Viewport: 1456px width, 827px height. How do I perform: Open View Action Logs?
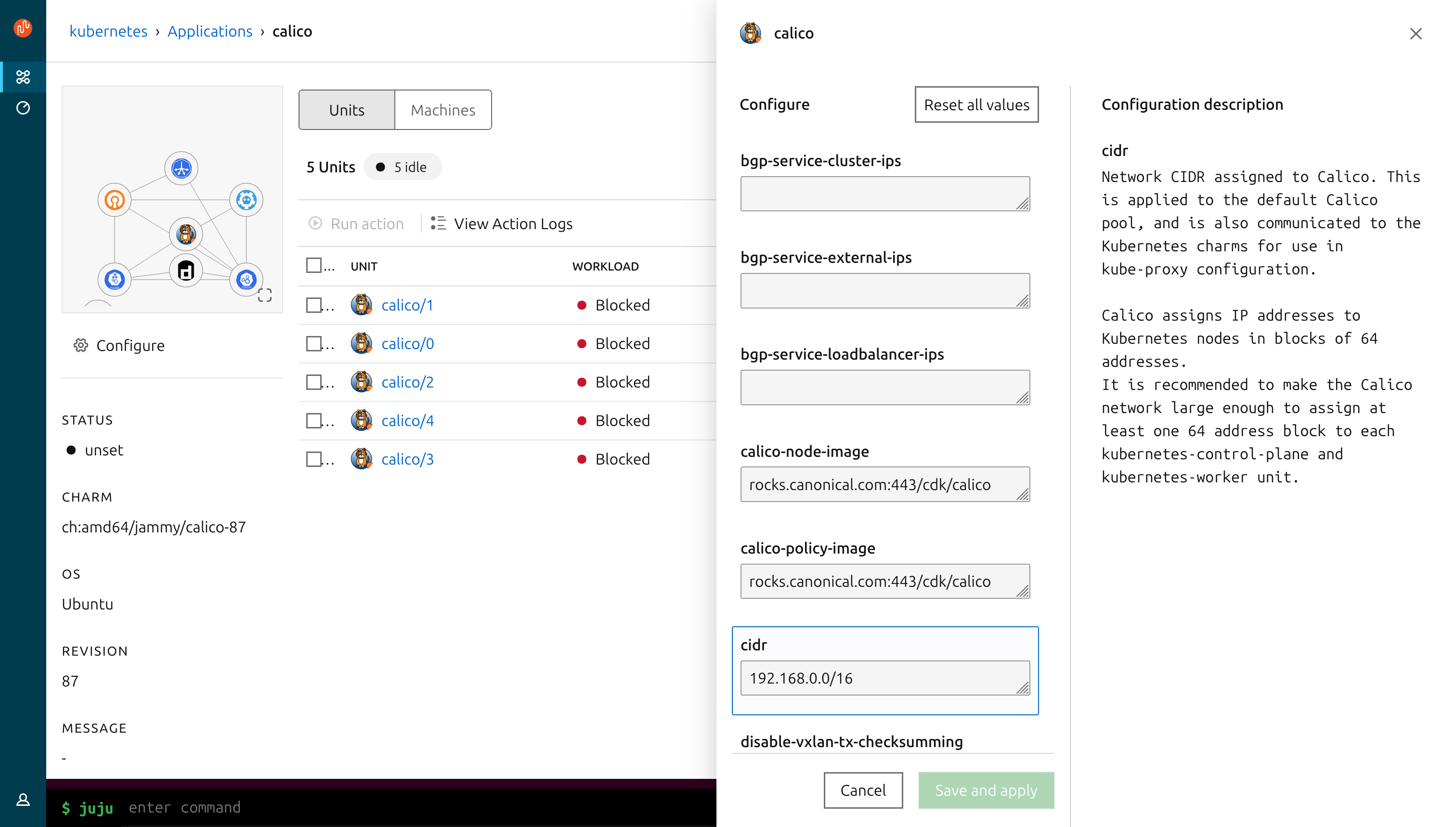click(x=502, y=223)
